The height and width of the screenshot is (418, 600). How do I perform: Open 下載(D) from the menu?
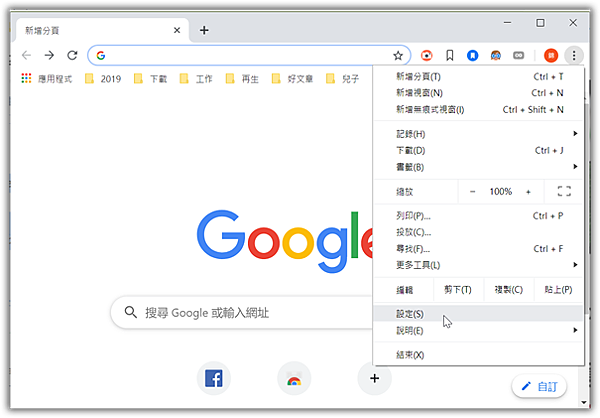click(479, 150)
